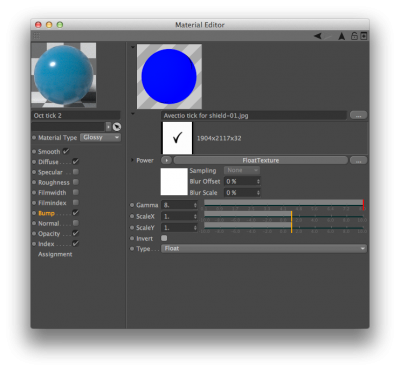Screen dimensions: 400x371
Task: Click the checkmark image thumbnail
Action: tap(177, 138)
